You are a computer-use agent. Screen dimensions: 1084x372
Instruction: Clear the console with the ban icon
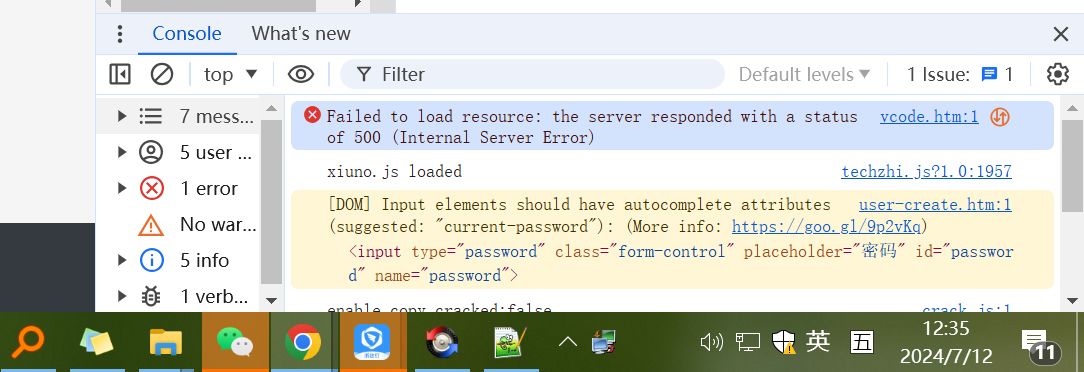point(162,74)
